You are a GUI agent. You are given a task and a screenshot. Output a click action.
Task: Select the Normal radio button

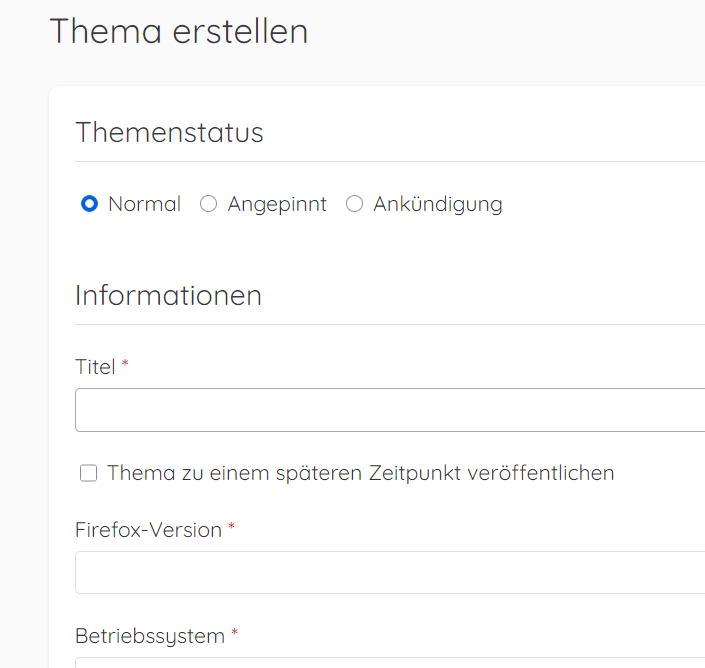tap(90, 204)
